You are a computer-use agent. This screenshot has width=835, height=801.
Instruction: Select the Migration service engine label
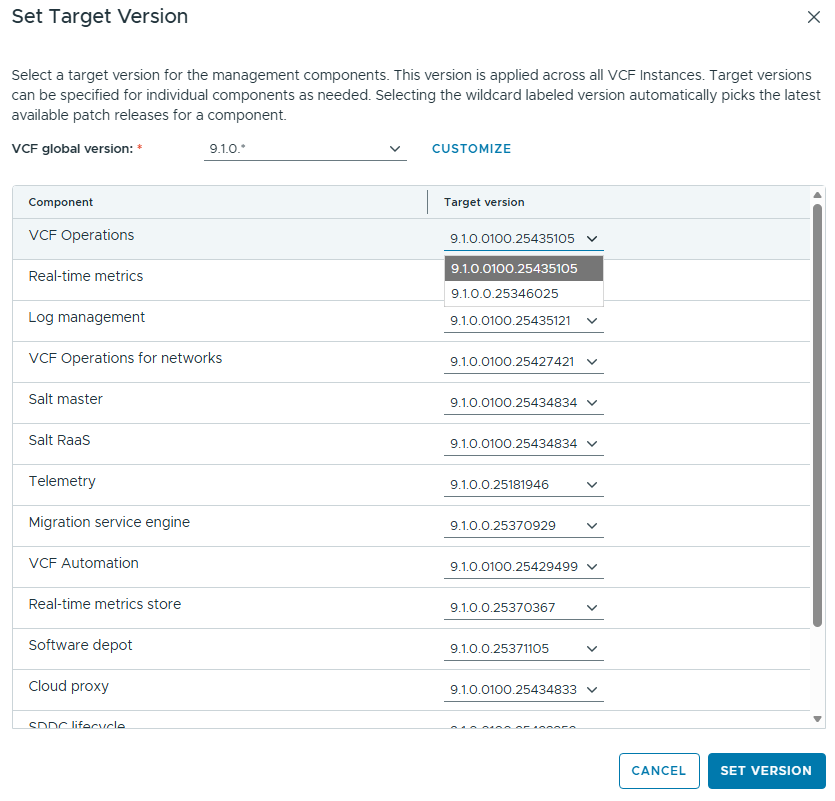(109, 522)
